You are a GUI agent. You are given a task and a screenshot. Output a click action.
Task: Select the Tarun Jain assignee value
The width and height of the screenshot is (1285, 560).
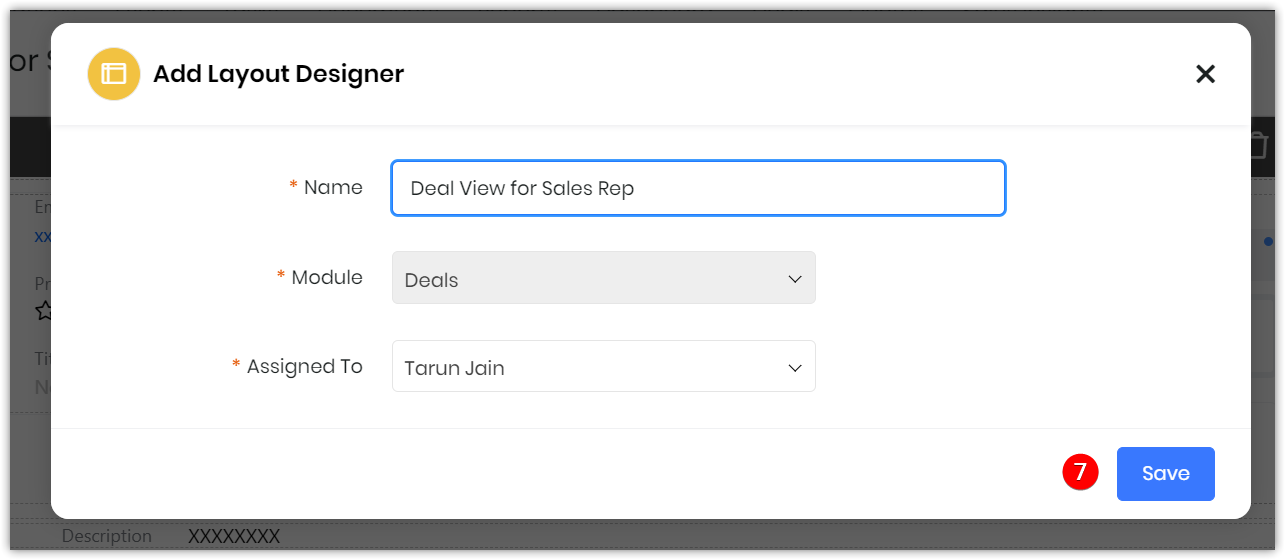pos(454,368)
